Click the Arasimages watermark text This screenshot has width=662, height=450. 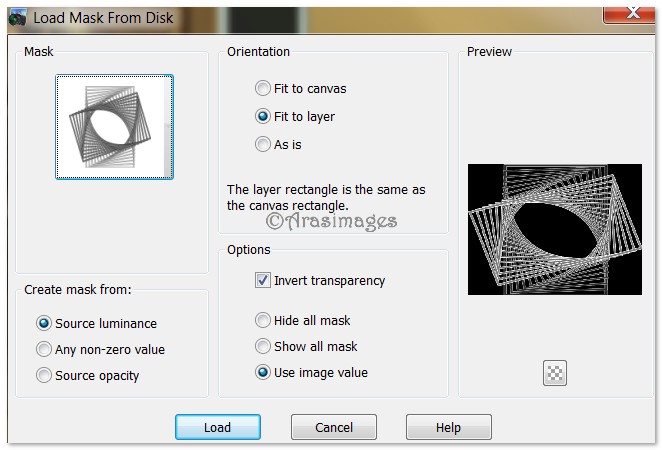331,221
